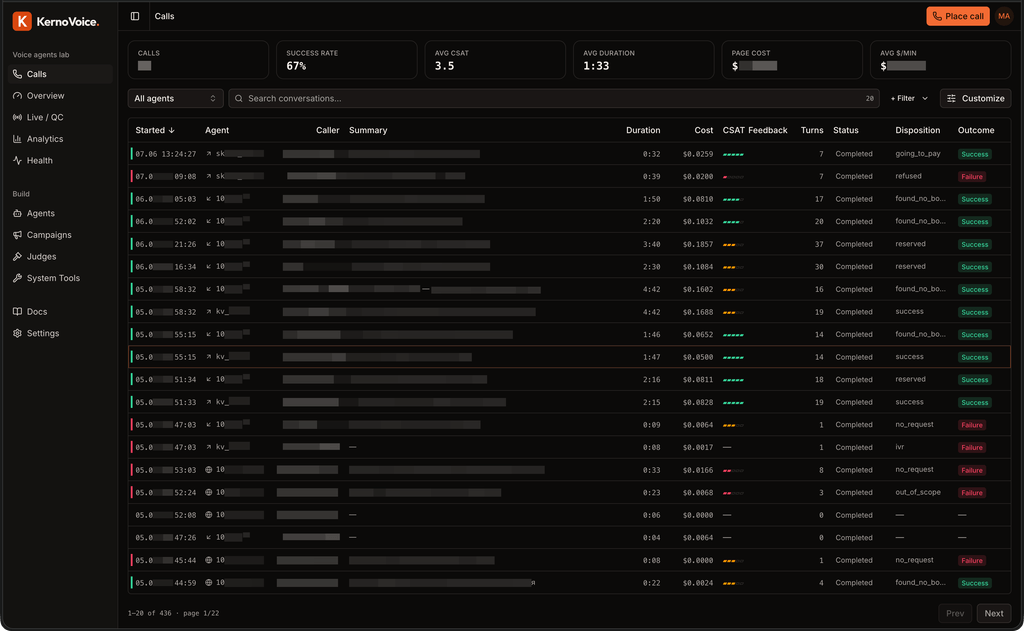Click the $0.0259 cost cell
1024x631 pixels.
tap(697, 154)
